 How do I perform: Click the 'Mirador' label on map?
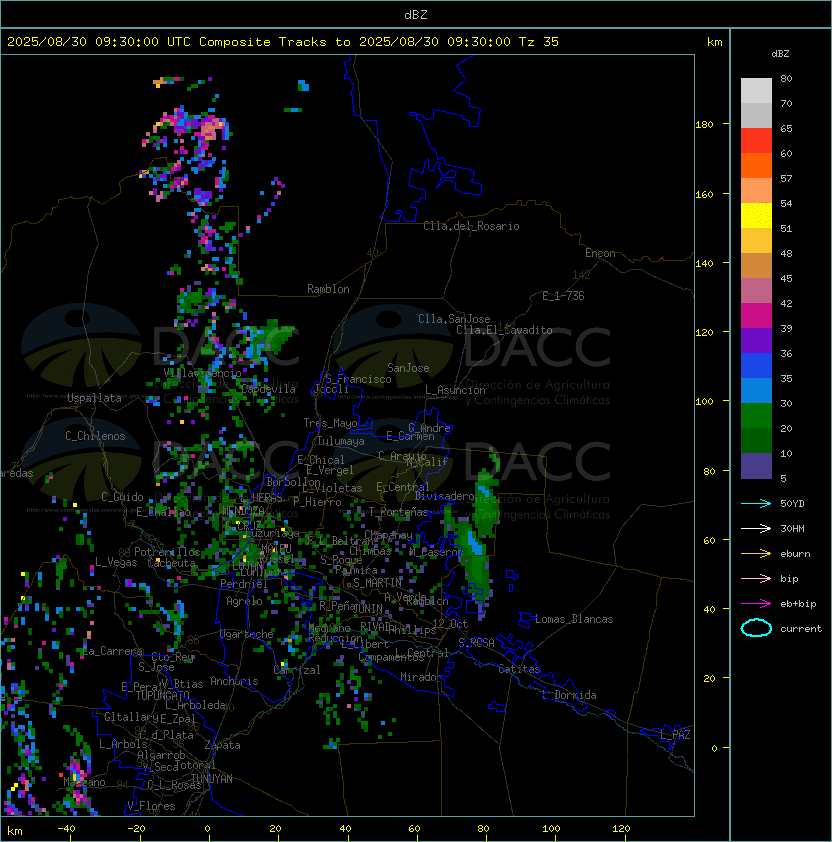click(x=421, y=677)
